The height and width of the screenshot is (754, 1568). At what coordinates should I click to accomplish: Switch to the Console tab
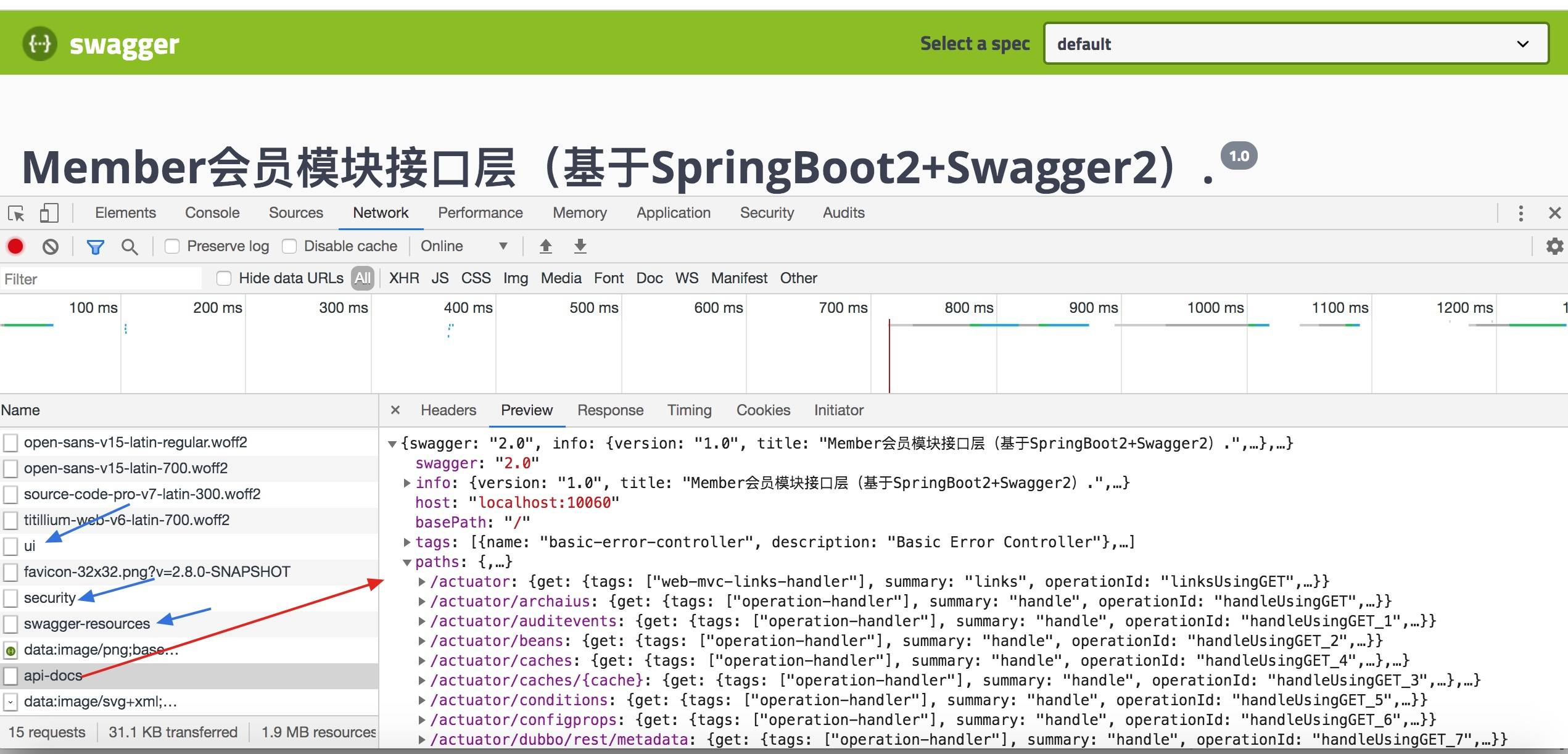212,213
